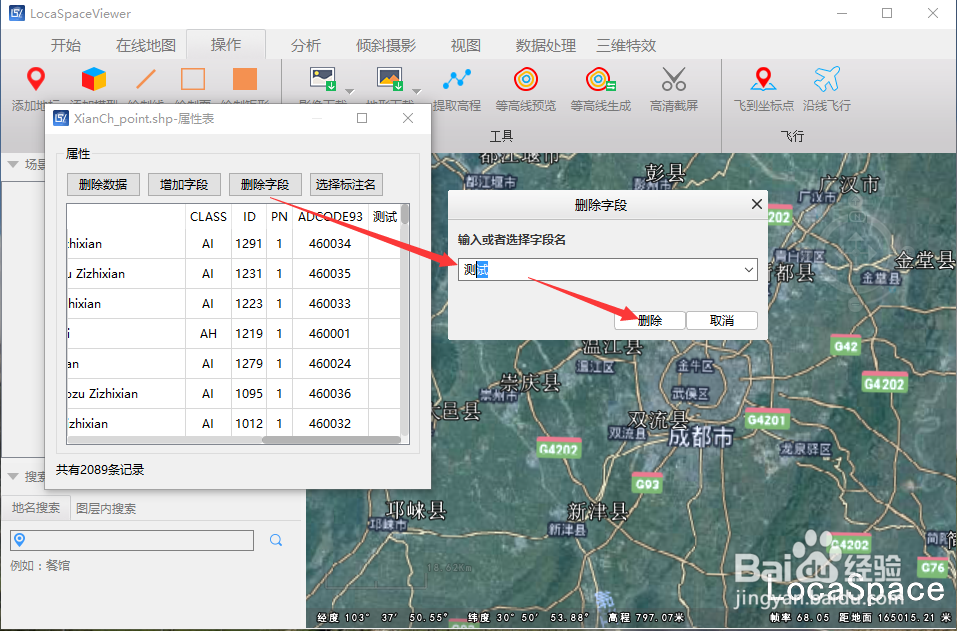Click cell with ID 1095
The height and width of the screenshot is (631, 957).
(249, 394)
